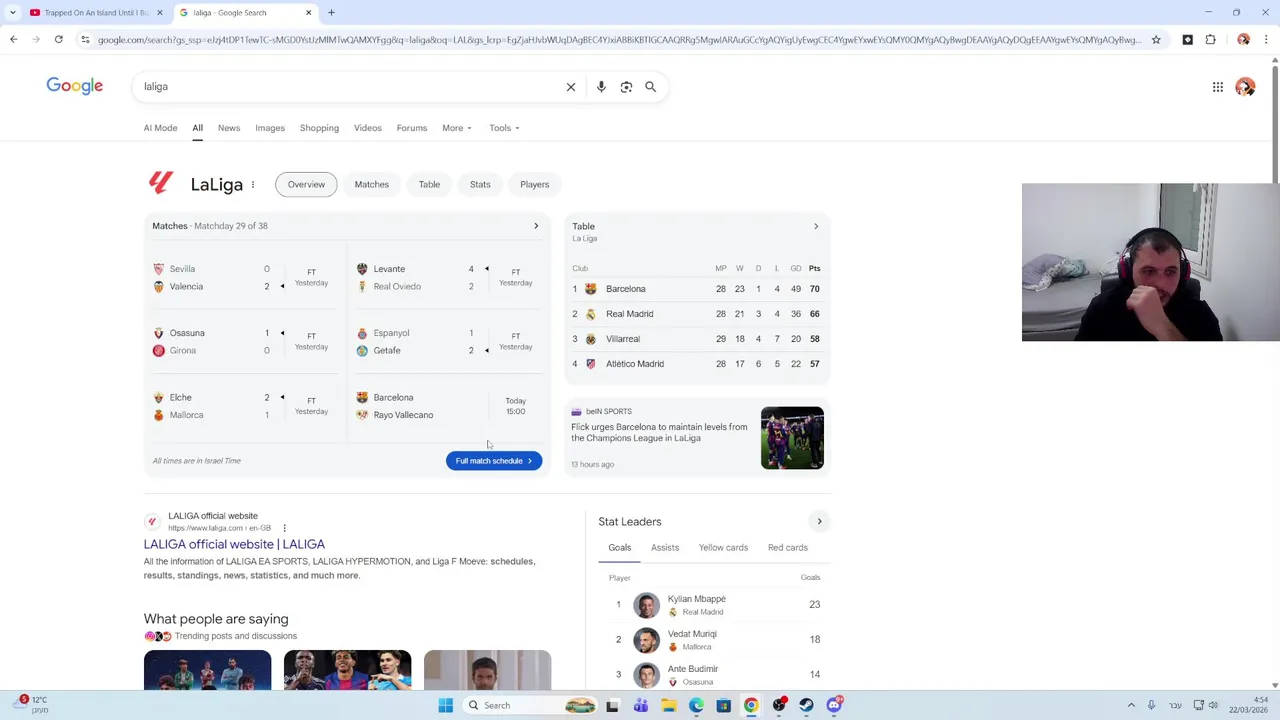Select Vedat Muriqi in stat leaders
The height and width of the screenshot is (720, 1280).
pyautogui.click(x=714, y=640)
